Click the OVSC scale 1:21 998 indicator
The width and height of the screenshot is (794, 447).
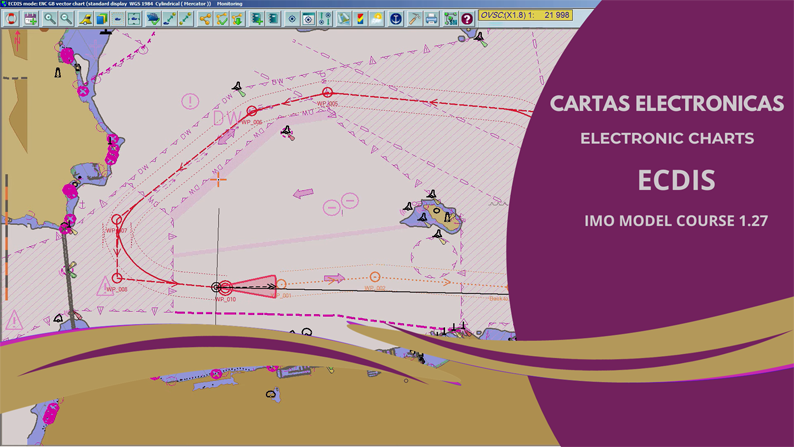[x=526, y=15]
